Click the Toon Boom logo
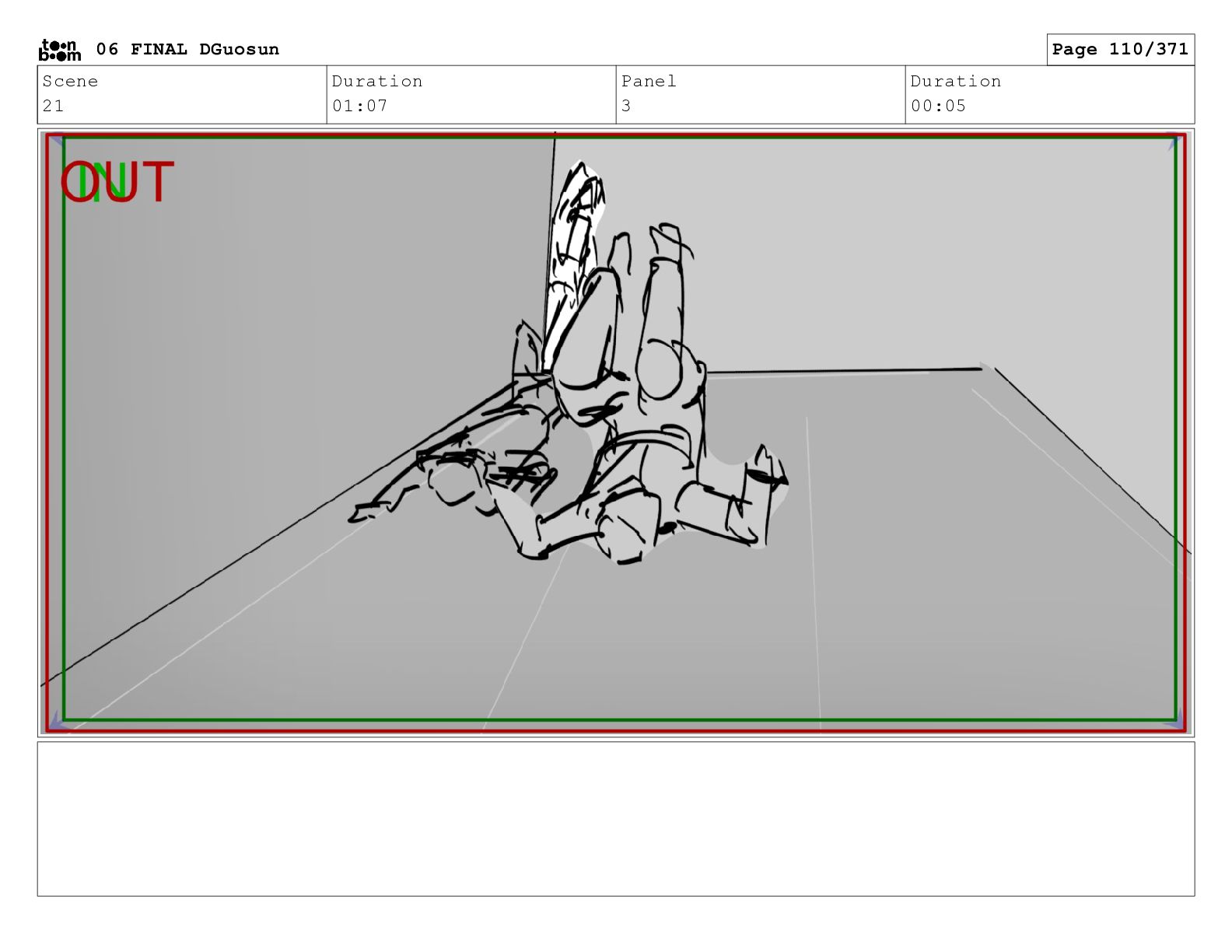1232x952 pixels. 59,50
